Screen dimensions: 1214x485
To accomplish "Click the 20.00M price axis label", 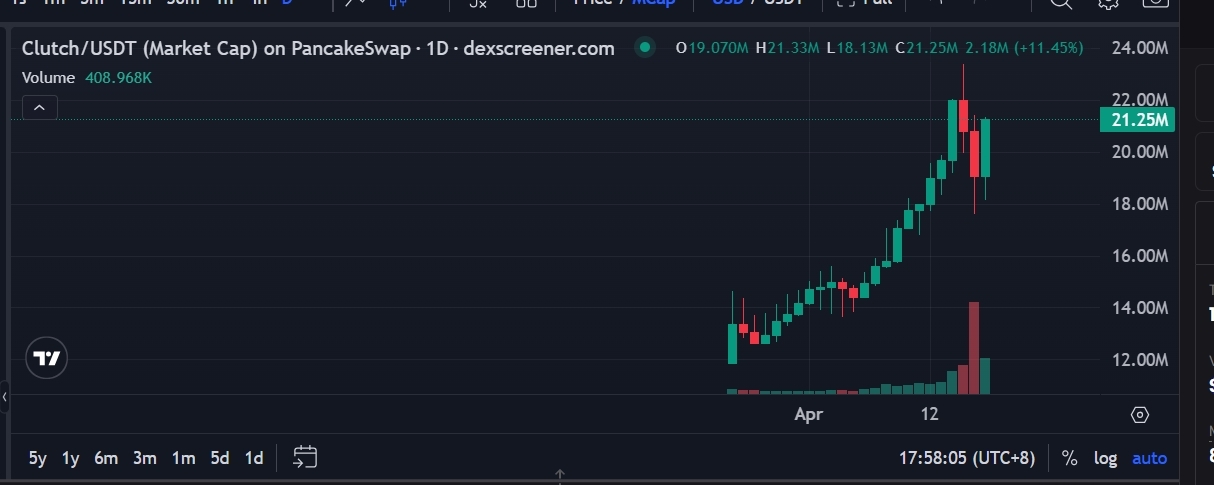I will click(1140, 152).
